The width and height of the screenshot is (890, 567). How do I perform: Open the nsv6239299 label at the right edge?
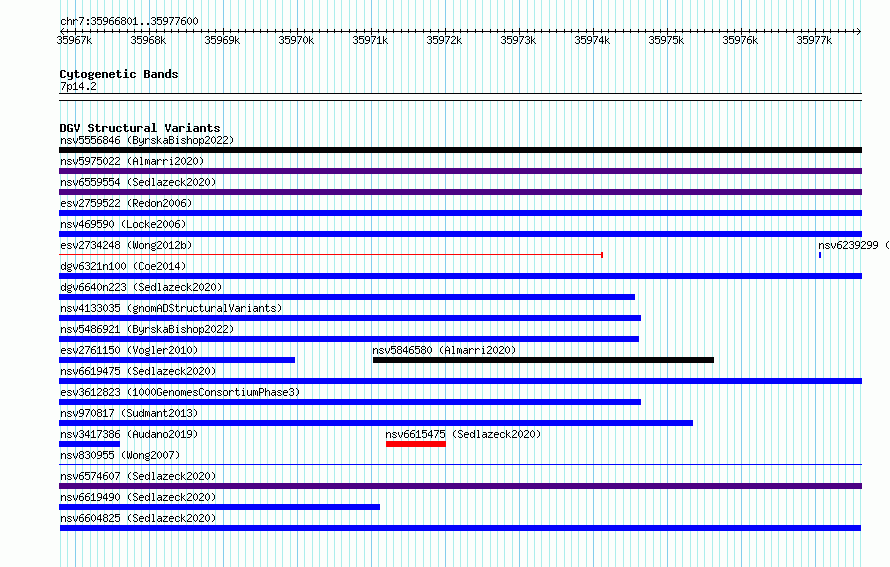point(853,245)
